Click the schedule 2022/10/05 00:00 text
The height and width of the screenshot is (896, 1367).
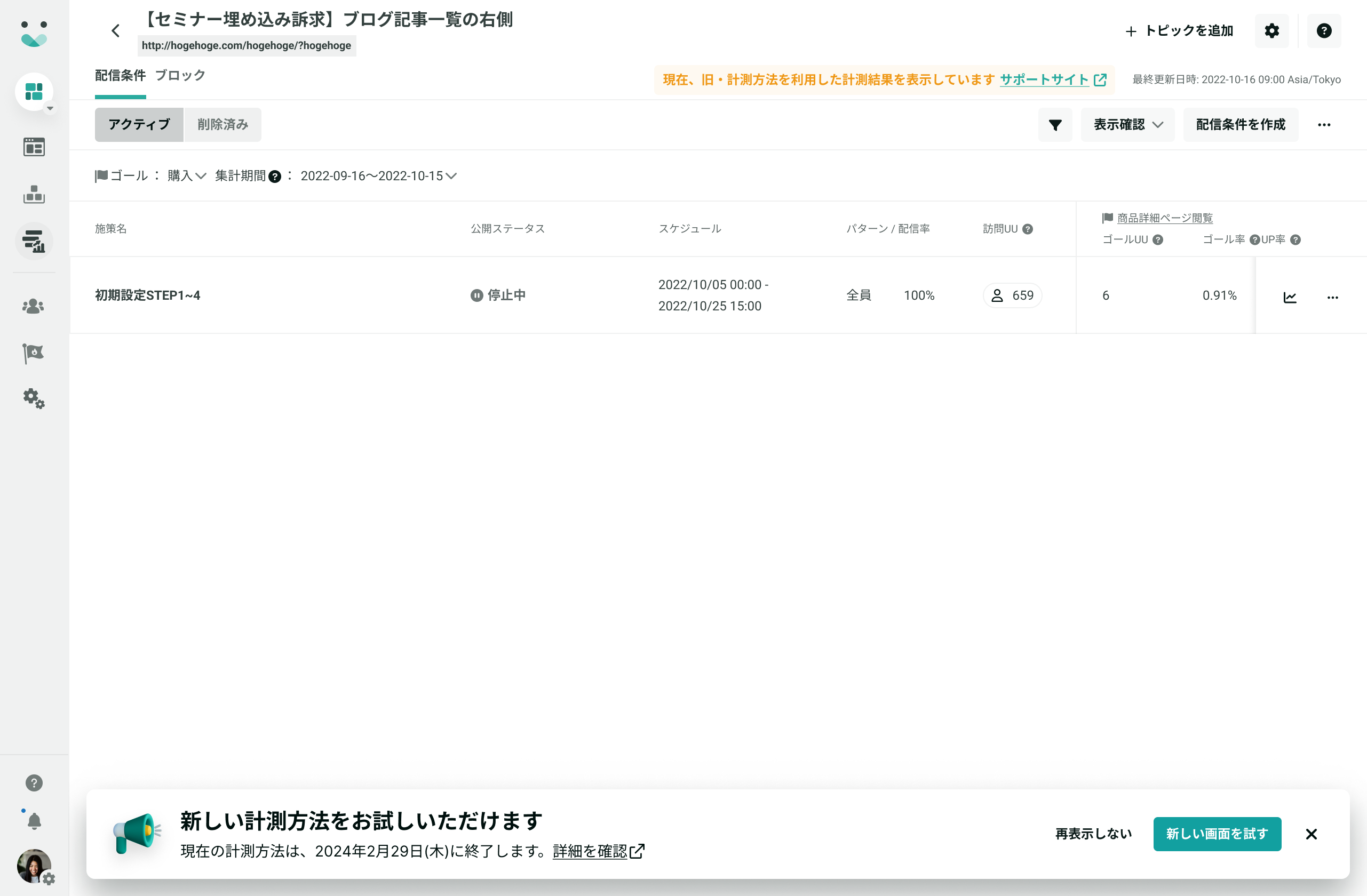point(713,285)
